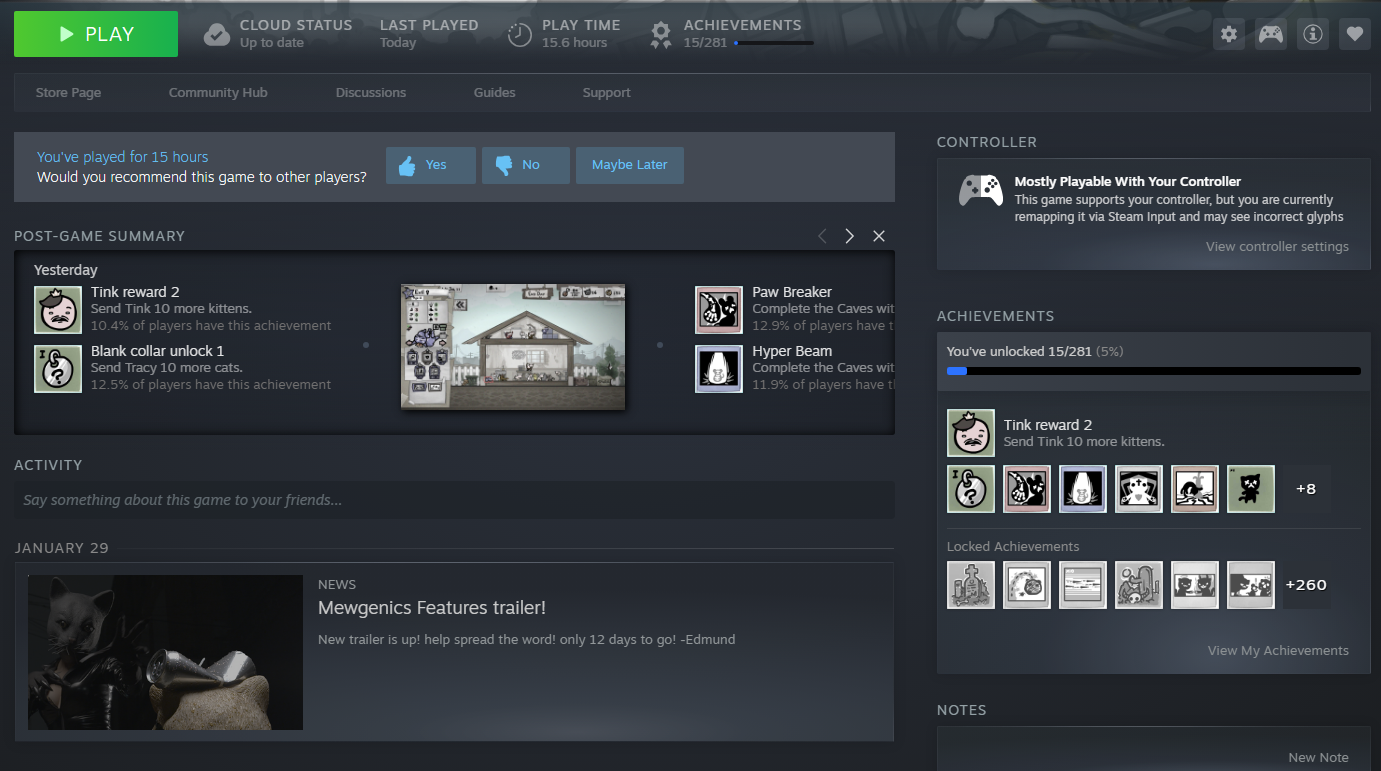Open View controller settings link

pyautogui.click(x=1277, y=247)
